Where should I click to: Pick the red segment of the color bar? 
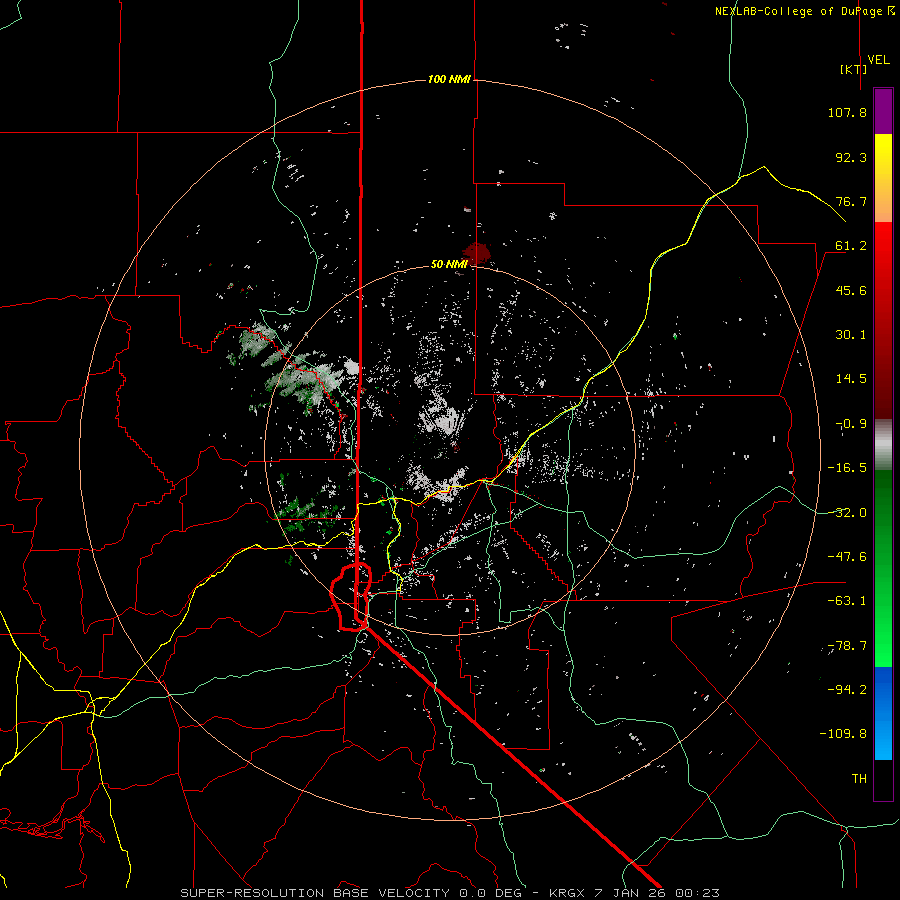[x=883, y=320]
